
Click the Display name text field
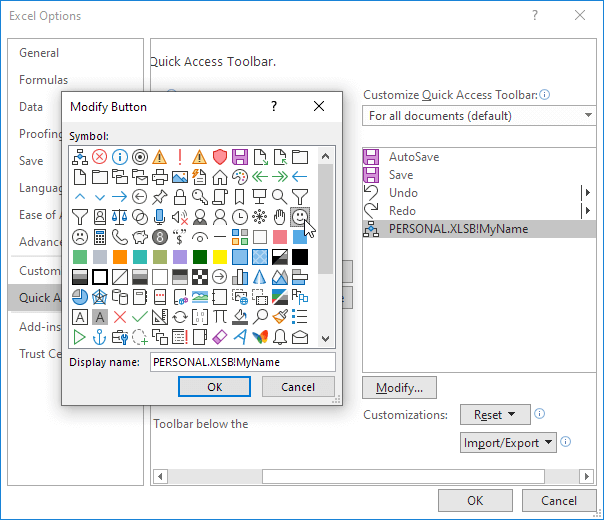pos(242,362)
